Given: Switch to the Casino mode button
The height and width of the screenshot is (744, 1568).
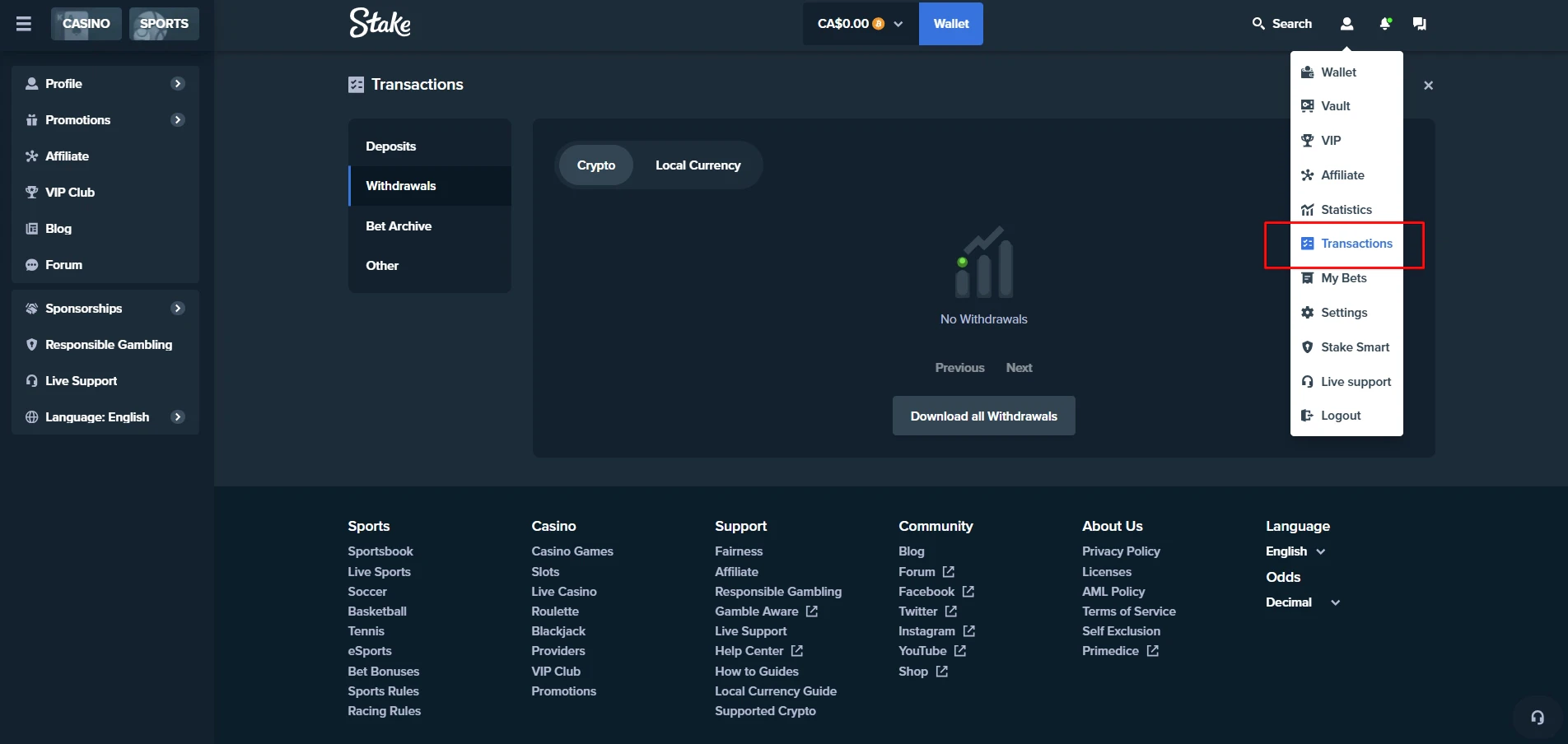Looking at the screenshot, I should point(86,24).
